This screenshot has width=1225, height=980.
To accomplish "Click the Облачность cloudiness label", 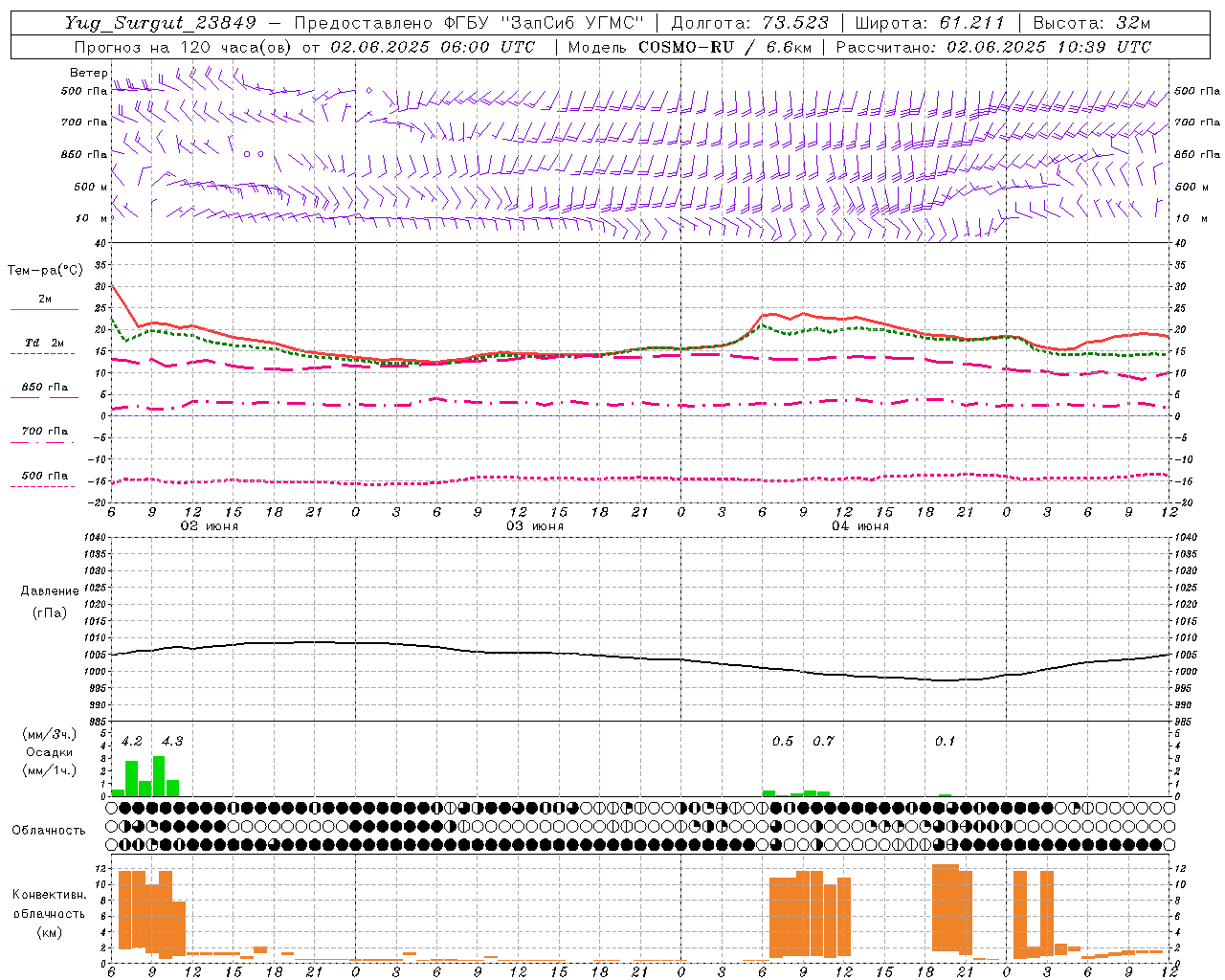I will [x=49, y=830].
